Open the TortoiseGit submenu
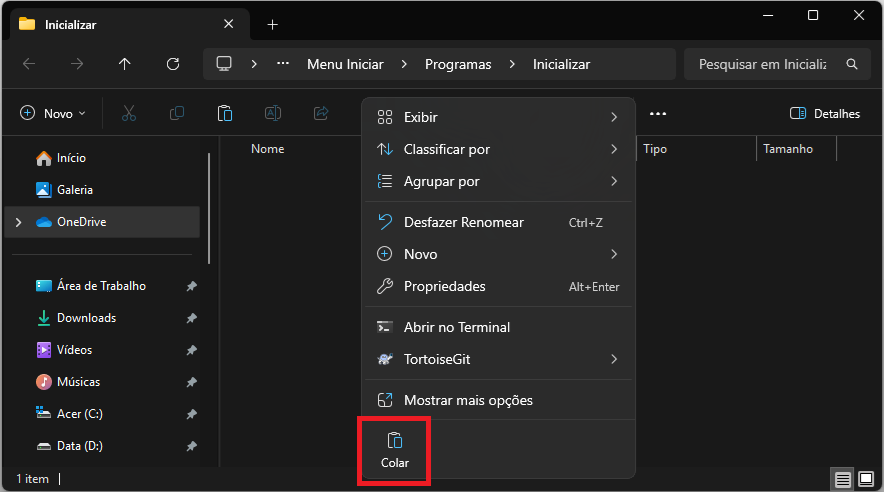Screen dimensions: 884x492 pos(498,360)
